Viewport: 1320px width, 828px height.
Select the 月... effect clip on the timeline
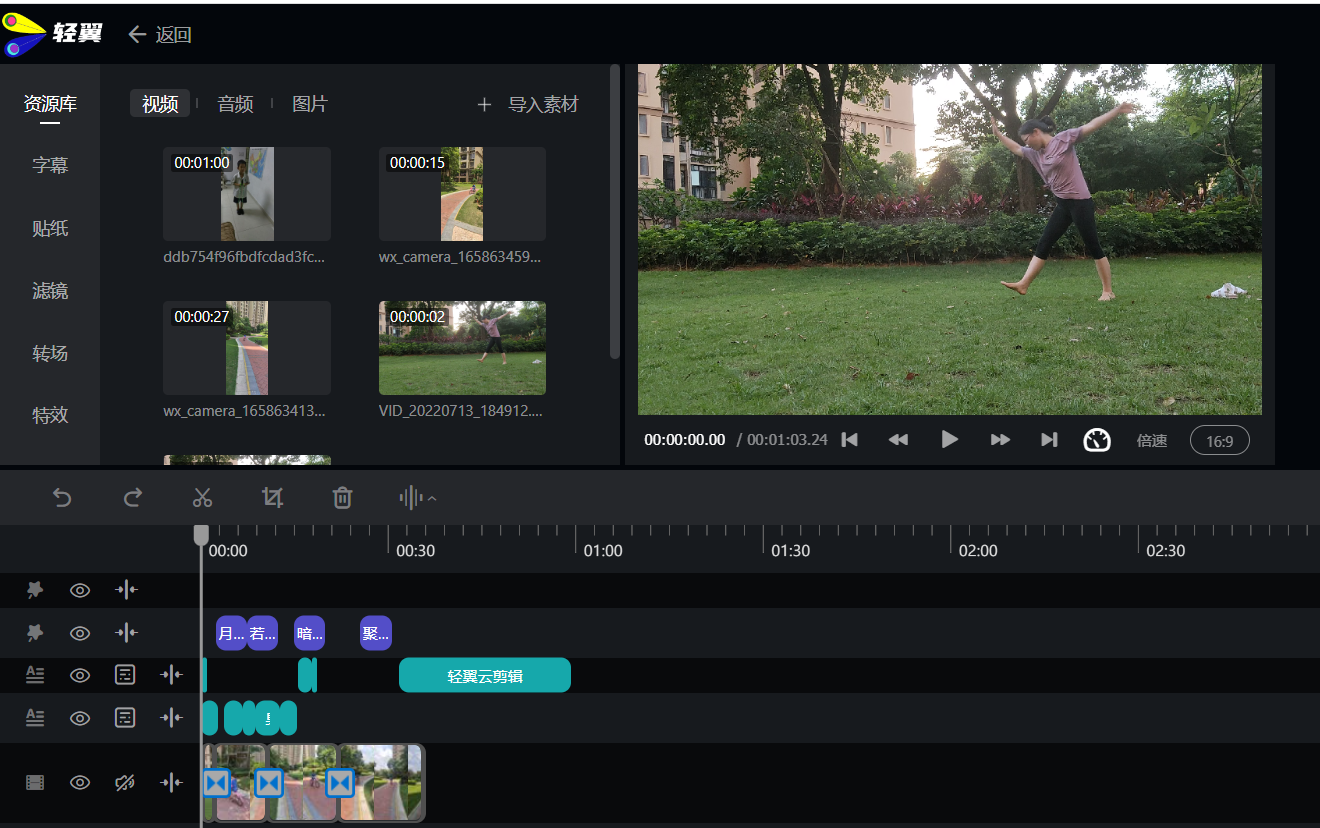point(231,633)
